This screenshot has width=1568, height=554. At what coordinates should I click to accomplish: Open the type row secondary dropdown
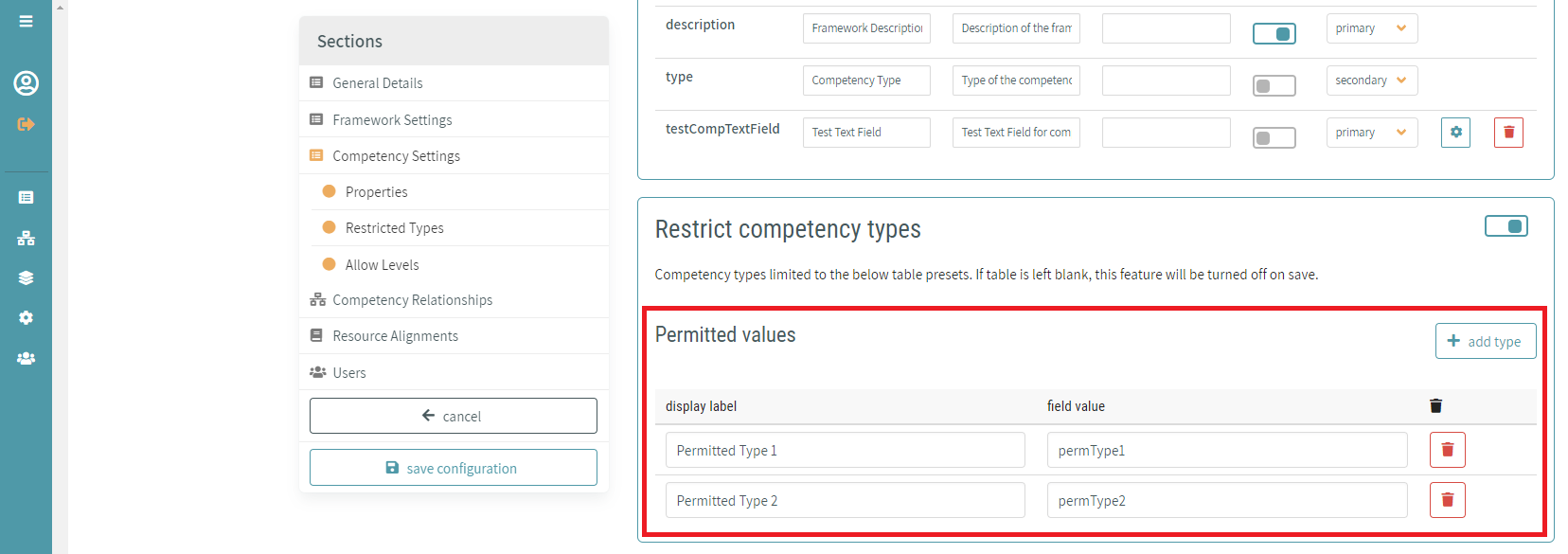[1371, 80]
